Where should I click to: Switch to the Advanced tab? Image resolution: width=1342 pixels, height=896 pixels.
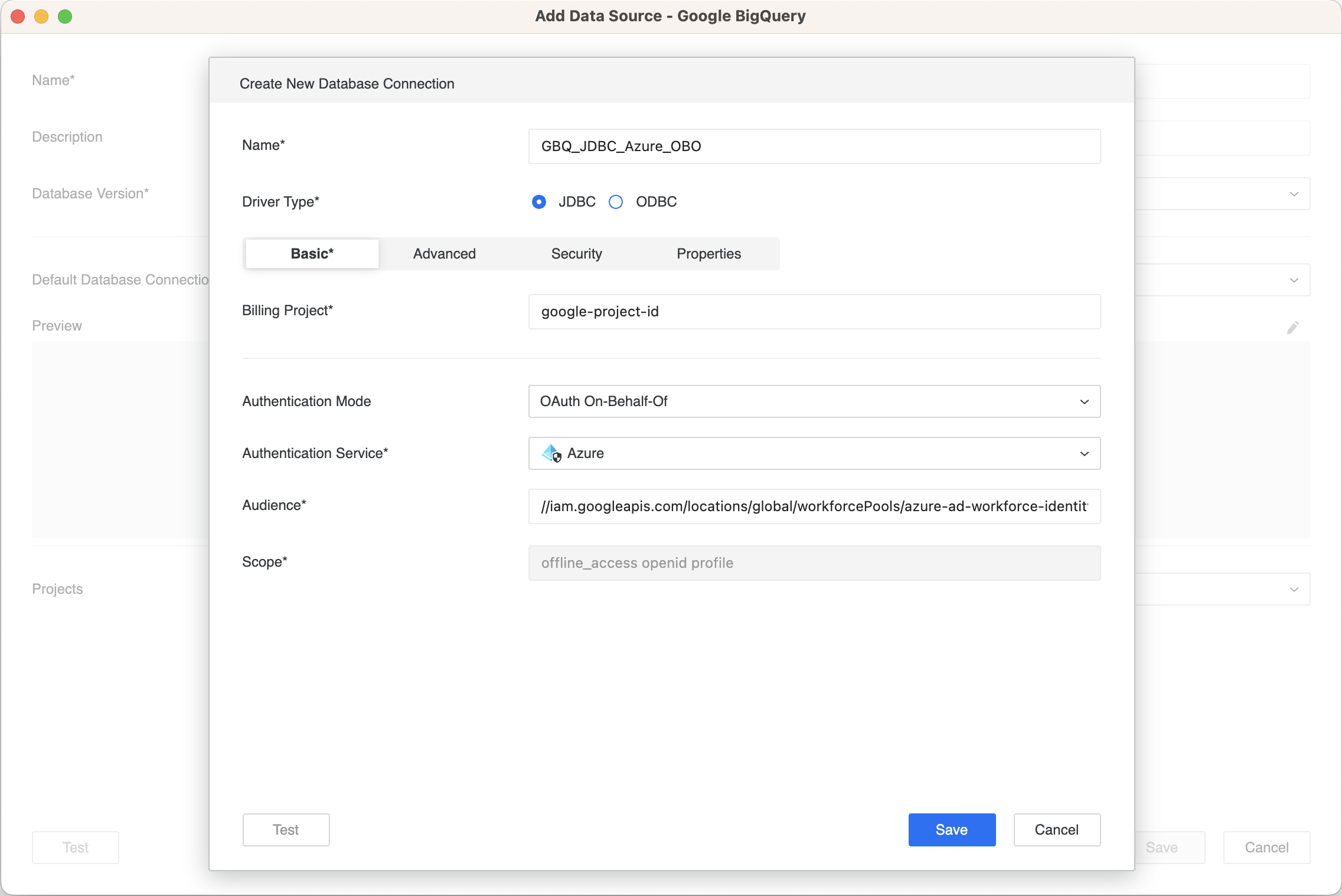point(444,254)
